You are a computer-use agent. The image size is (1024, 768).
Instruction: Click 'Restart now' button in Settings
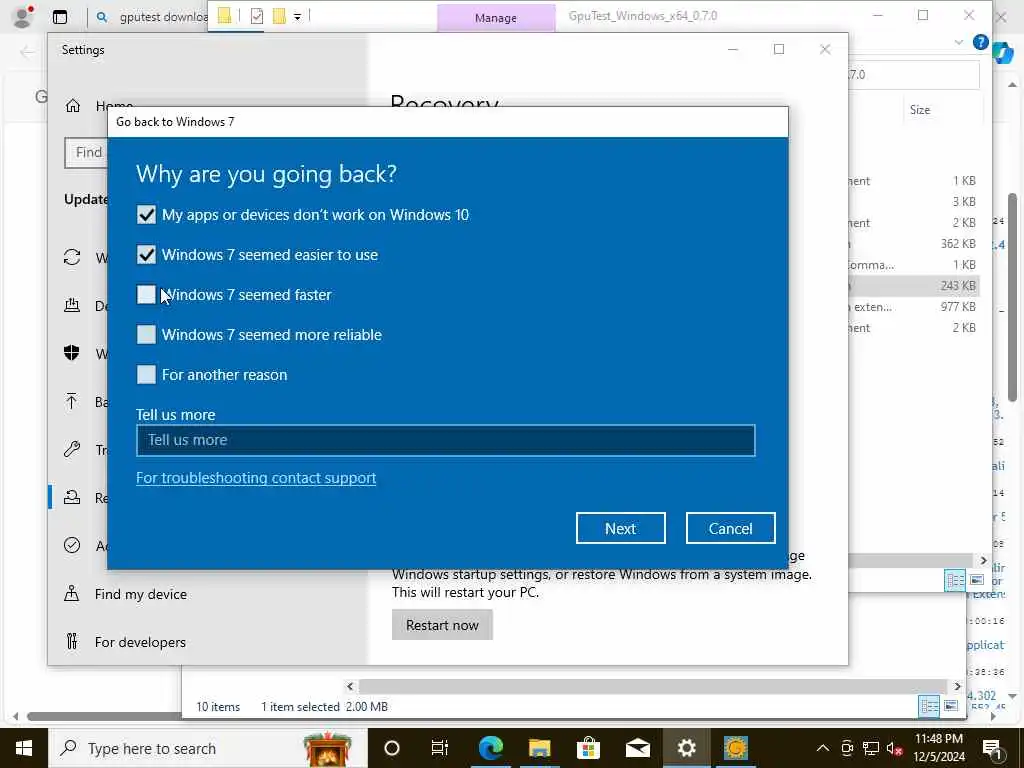click(x=442, y=625)
